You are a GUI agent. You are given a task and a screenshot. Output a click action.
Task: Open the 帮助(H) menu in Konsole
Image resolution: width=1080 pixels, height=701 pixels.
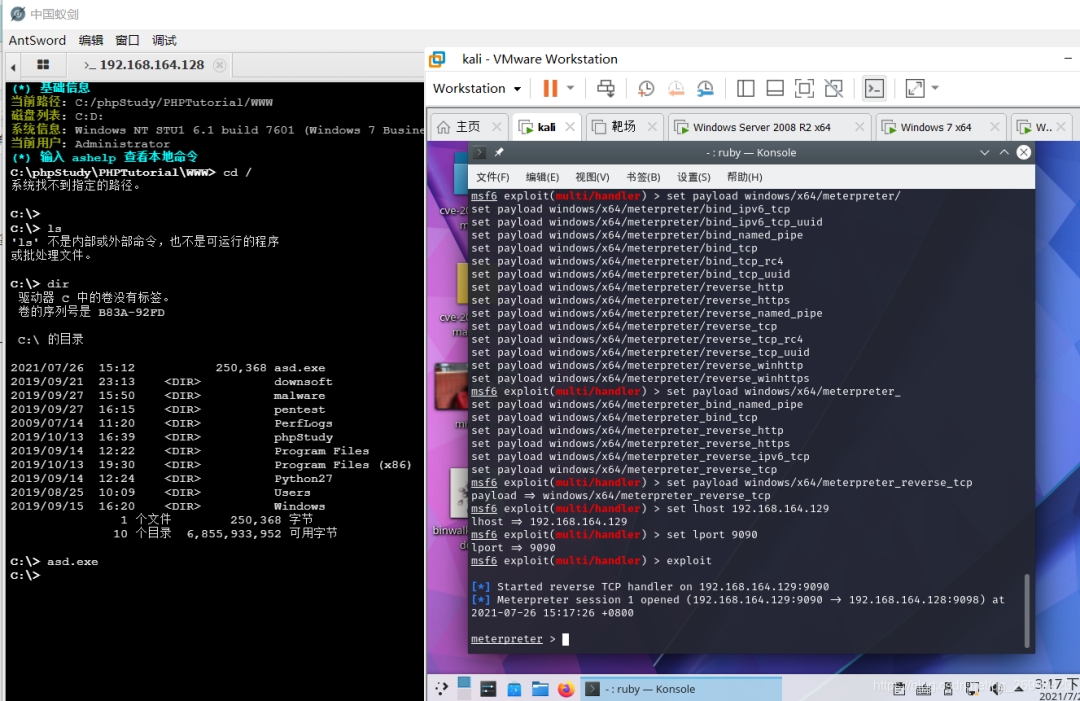point(745,177)
